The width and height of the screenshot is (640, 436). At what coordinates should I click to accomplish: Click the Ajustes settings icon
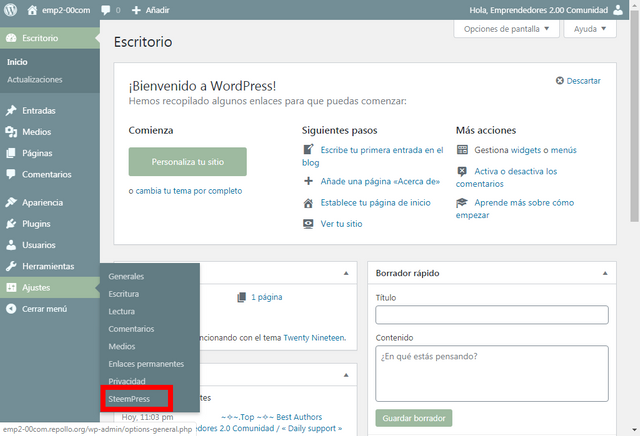(x=11, y=287)
